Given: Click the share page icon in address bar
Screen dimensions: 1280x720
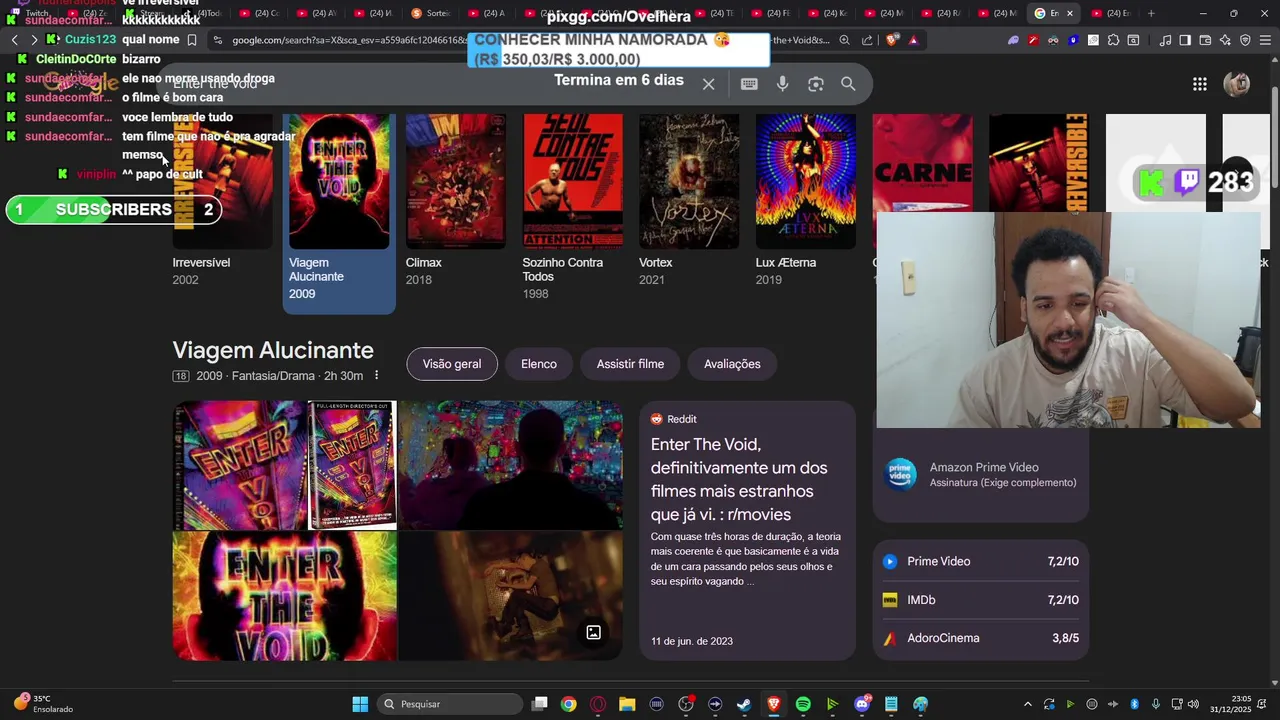Looking at the screenshot, I should pos(867,40).
